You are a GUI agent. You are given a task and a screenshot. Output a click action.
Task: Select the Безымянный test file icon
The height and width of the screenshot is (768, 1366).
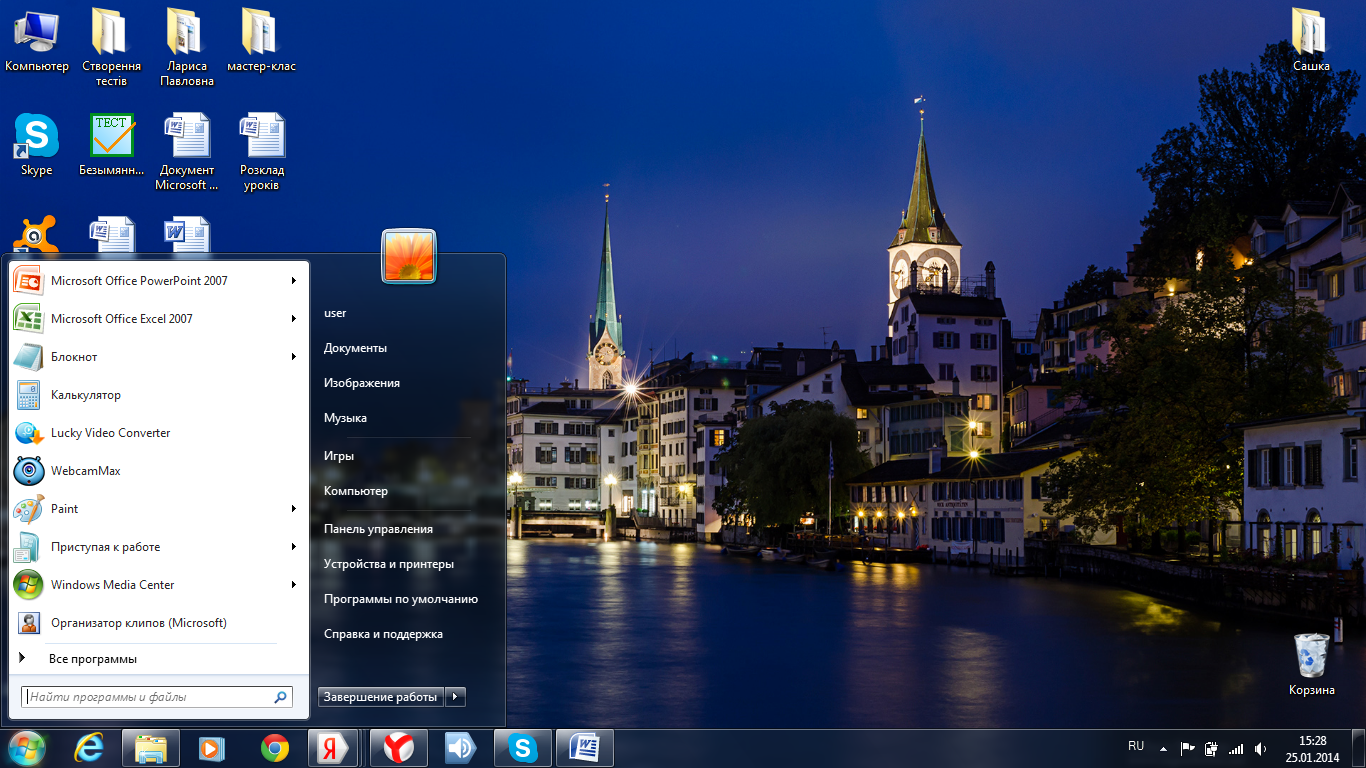pos(111,144)
